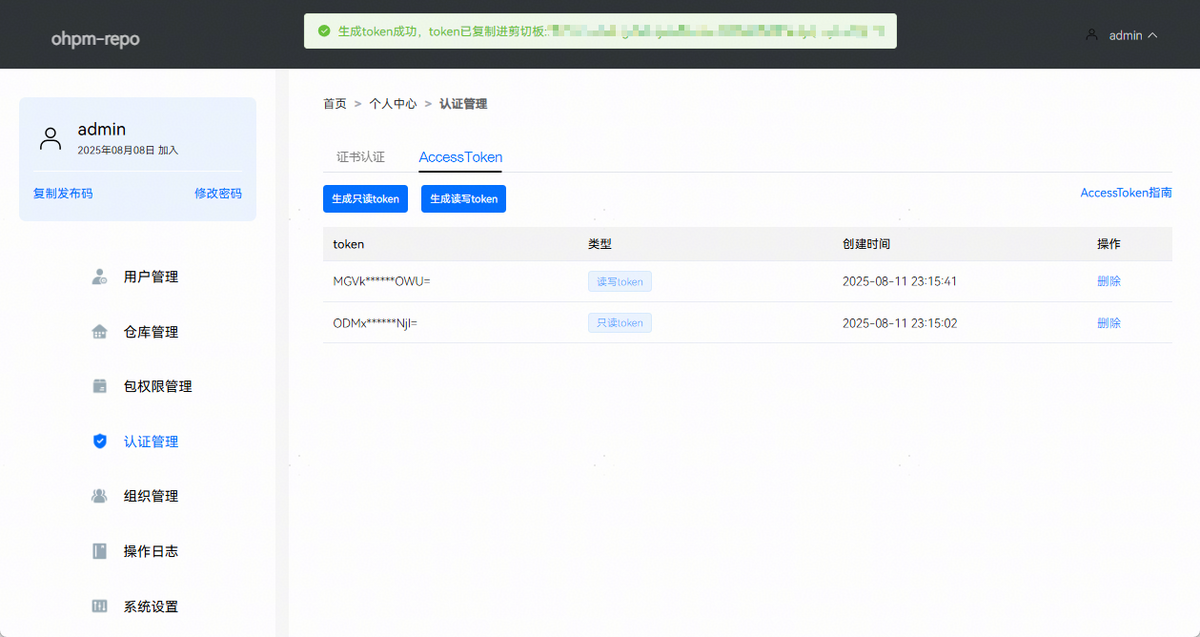Image resolution: width=1200 pixels, height=637 pixels.
Task: Click 修改密码 to change password
Action: tap(218, 193)
